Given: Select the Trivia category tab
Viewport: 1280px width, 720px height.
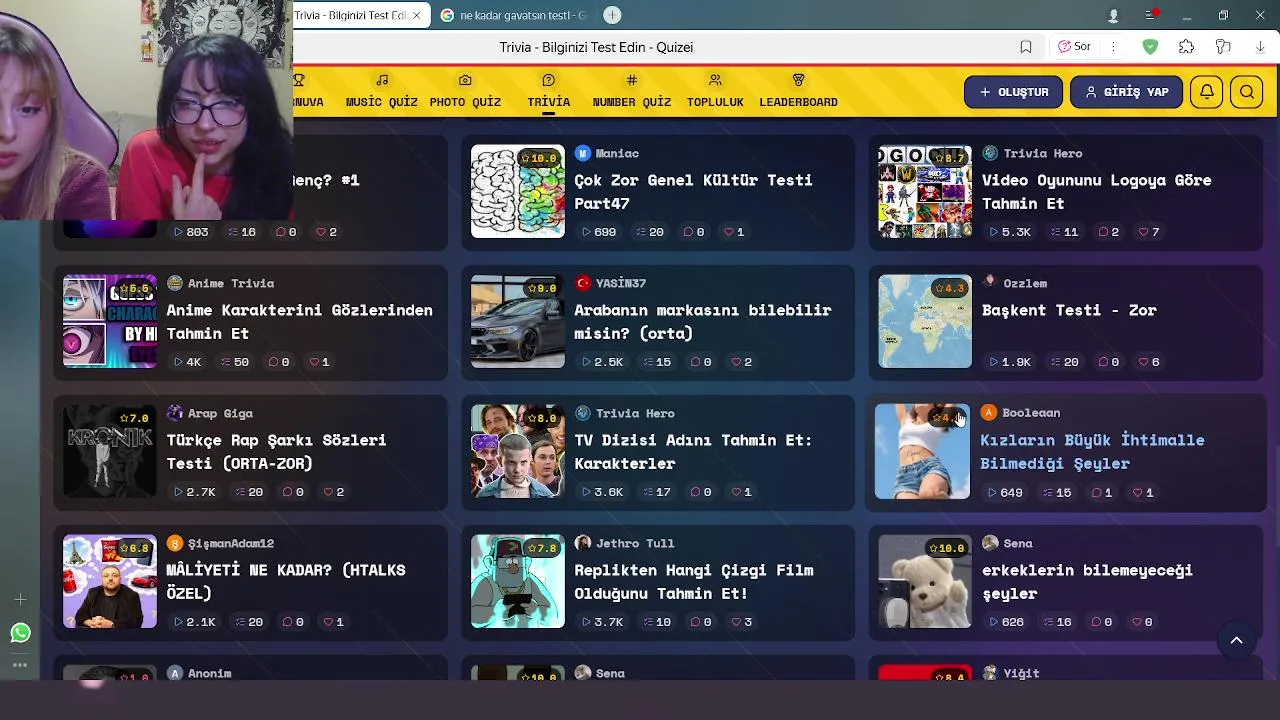Looking at the screenshot, I should click(x=548, y=91).
